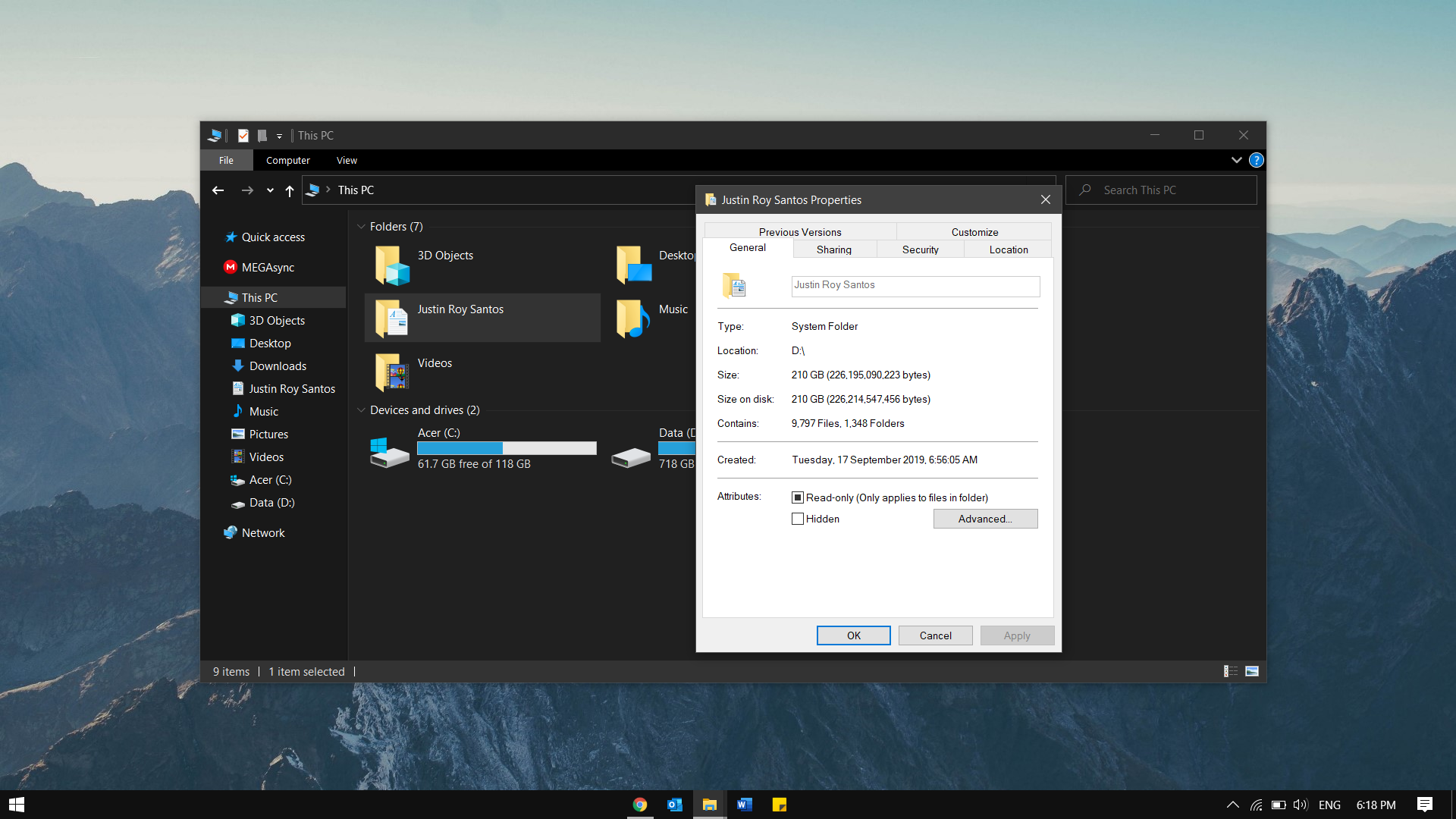Screen dimensions: 1456x819
Task: Open MEGAsync in navigation pane
Action: (x=267, y=268)
